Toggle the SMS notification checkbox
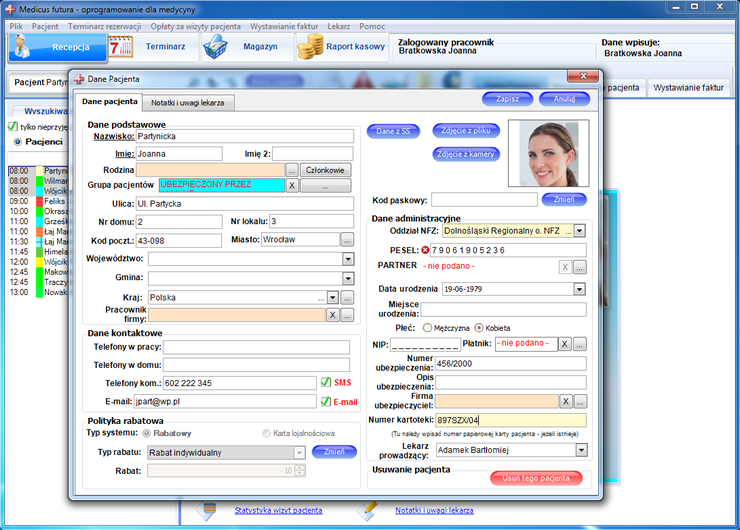740x530 pixels. [x=326, y=383]
